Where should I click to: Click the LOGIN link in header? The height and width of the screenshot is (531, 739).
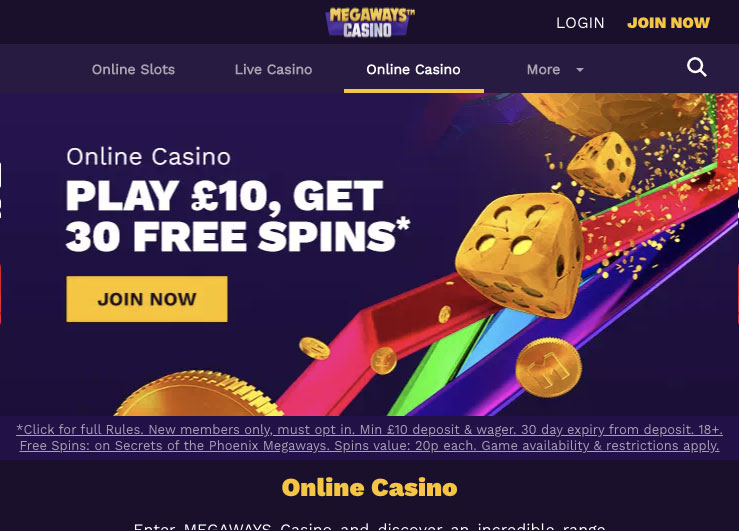pyautogui.click(x=580, y=23)
